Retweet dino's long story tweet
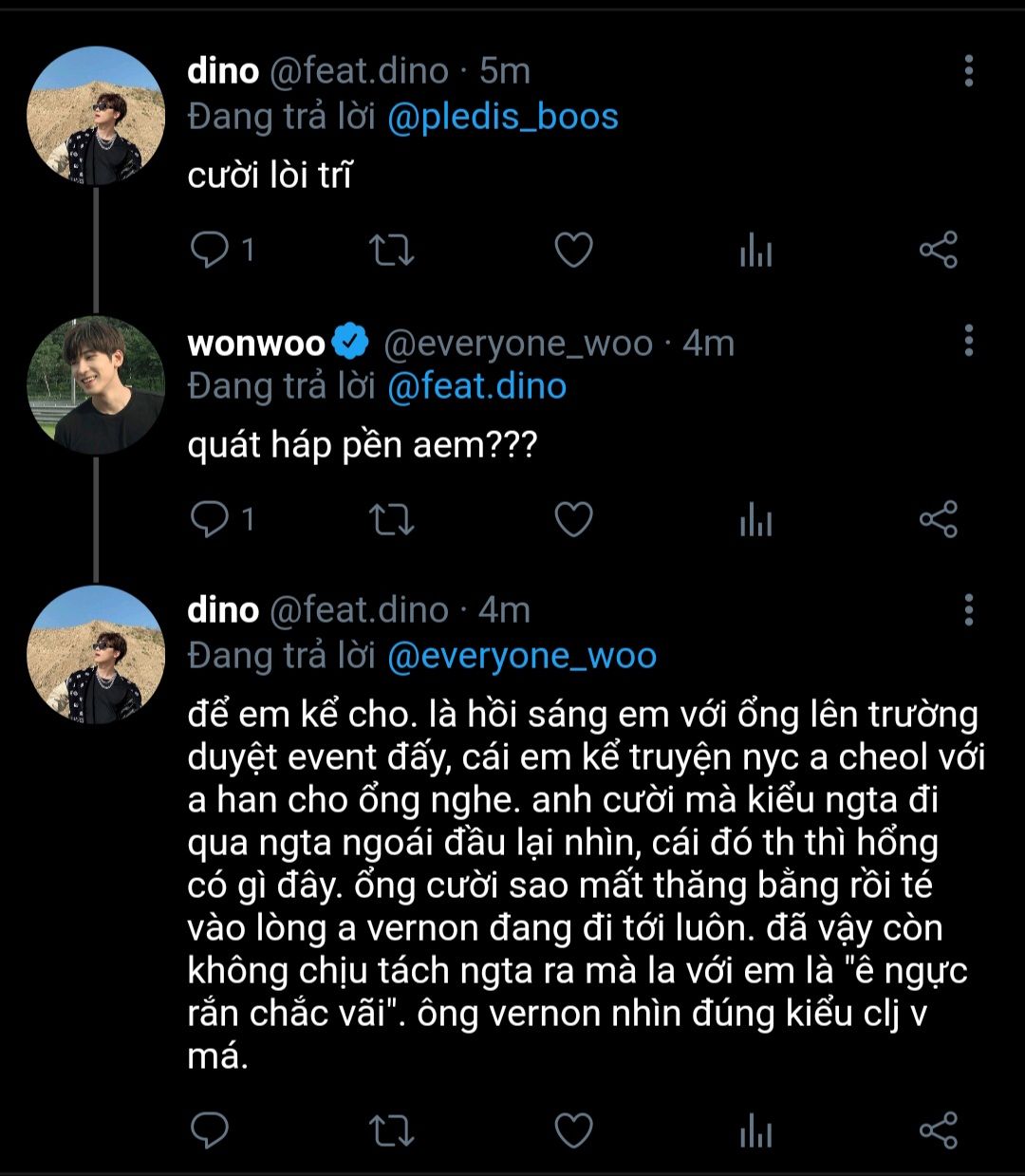 (x=391, y=1130)
